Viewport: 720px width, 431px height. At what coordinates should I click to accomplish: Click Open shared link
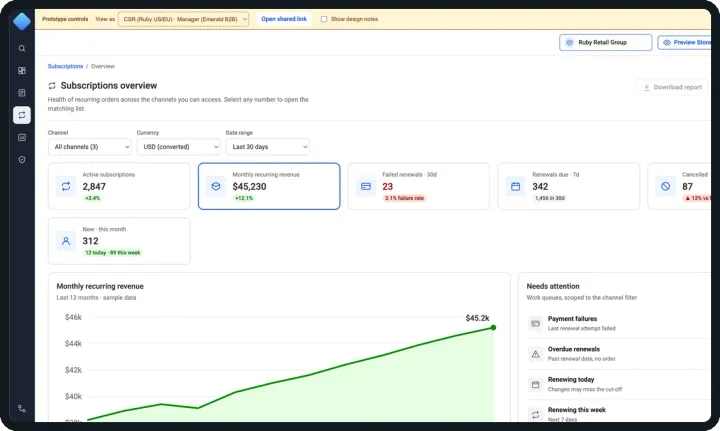coord(284,19)
